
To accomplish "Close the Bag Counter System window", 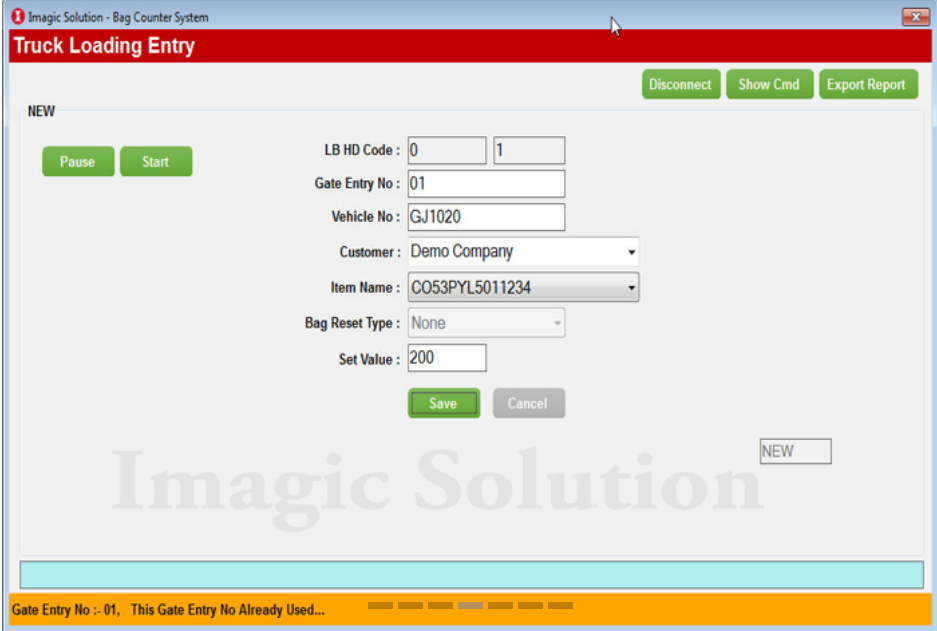I will coord(915,17).
